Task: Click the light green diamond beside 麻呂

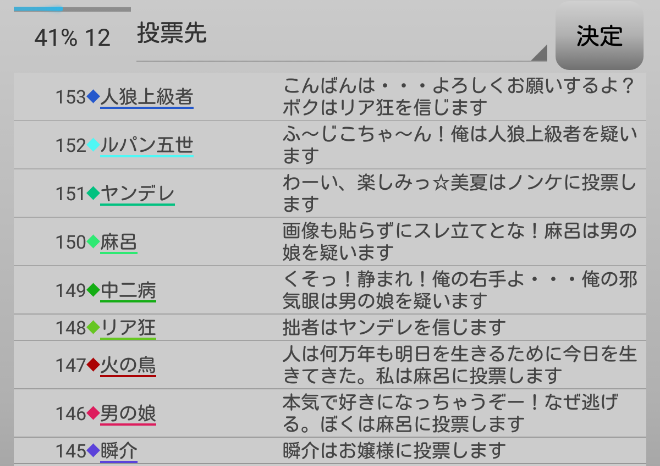Action: [x=94, y=241]
